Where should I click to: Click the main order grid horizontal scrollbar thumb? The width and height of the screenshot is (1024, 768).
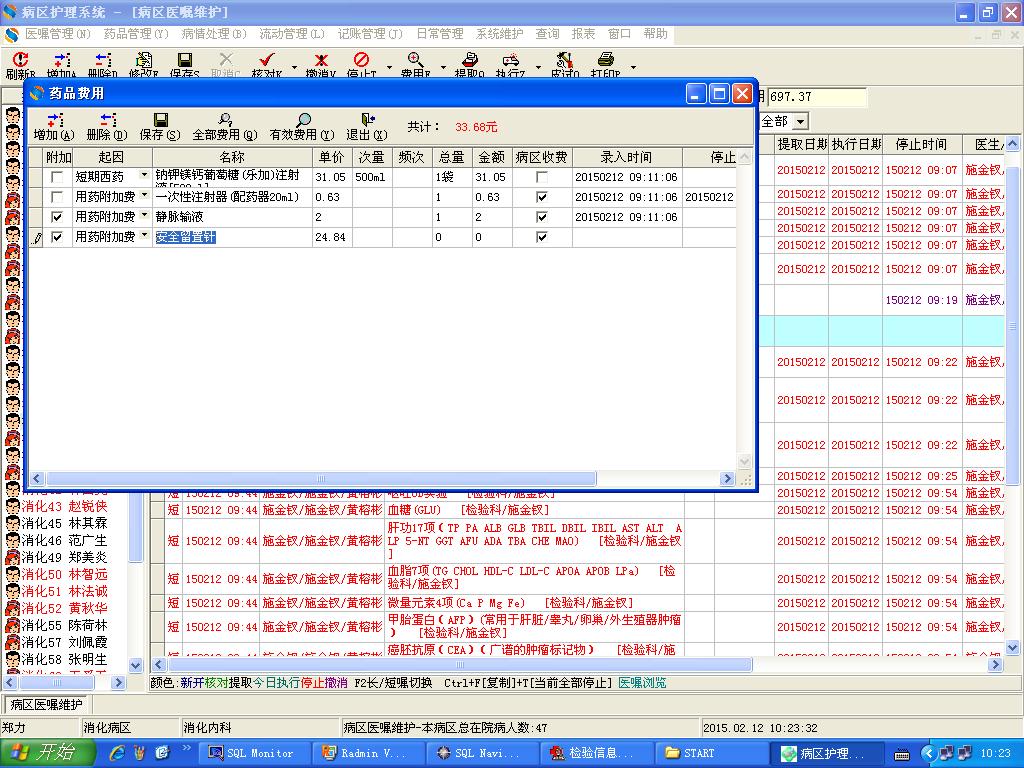(460, 665)
